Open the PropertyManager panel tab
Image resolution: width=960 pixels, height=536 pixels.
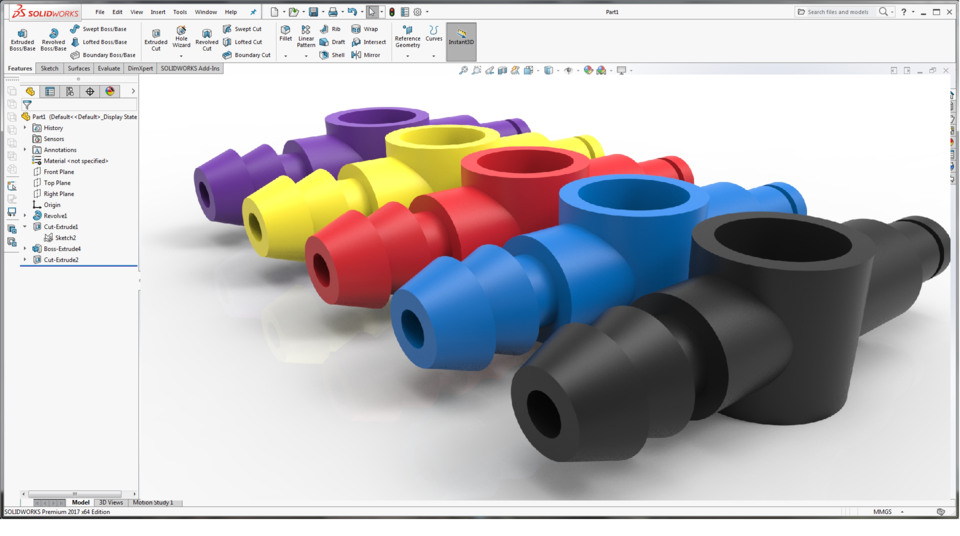click(50, 91)
